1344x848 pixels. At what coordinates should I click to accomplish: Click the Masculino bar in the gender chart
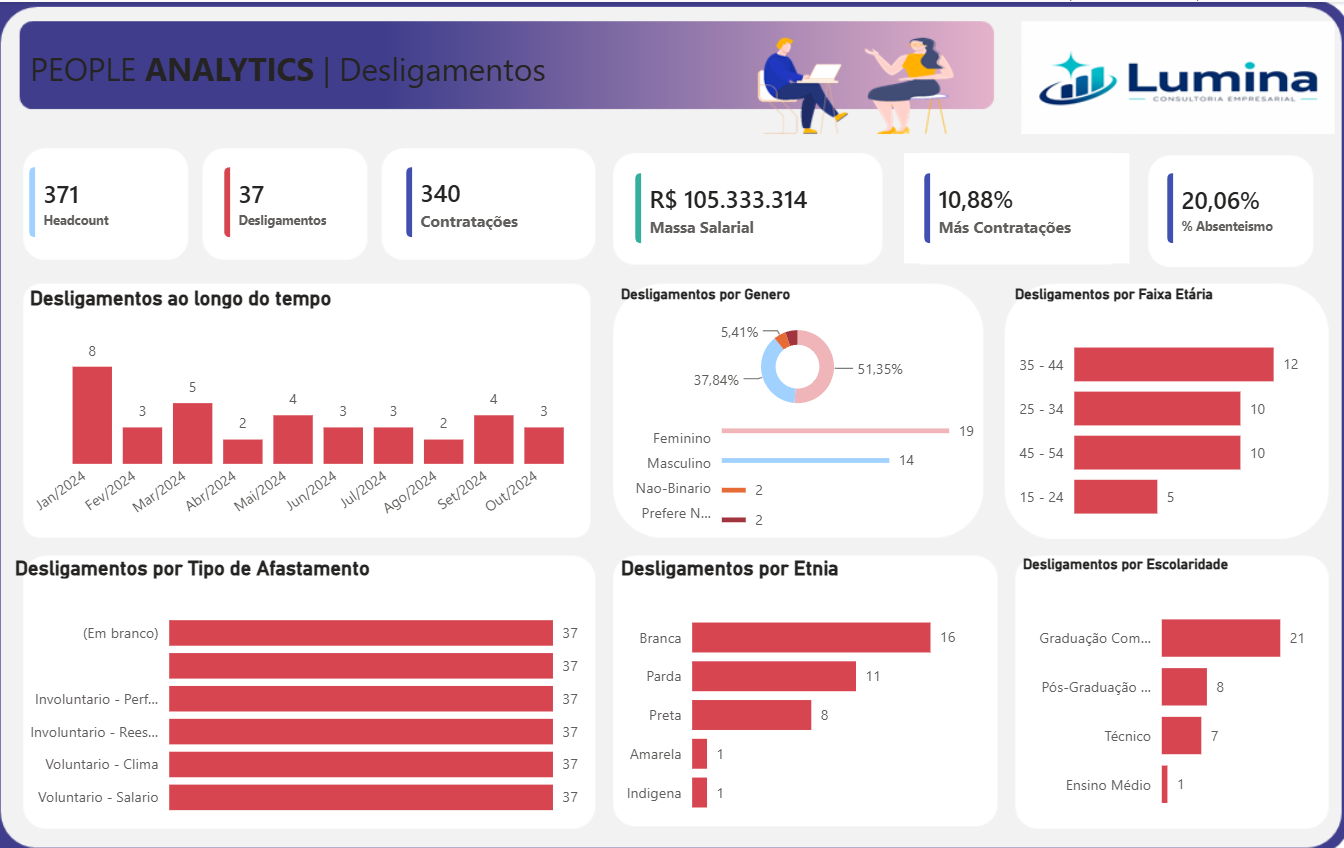(805, 461)
